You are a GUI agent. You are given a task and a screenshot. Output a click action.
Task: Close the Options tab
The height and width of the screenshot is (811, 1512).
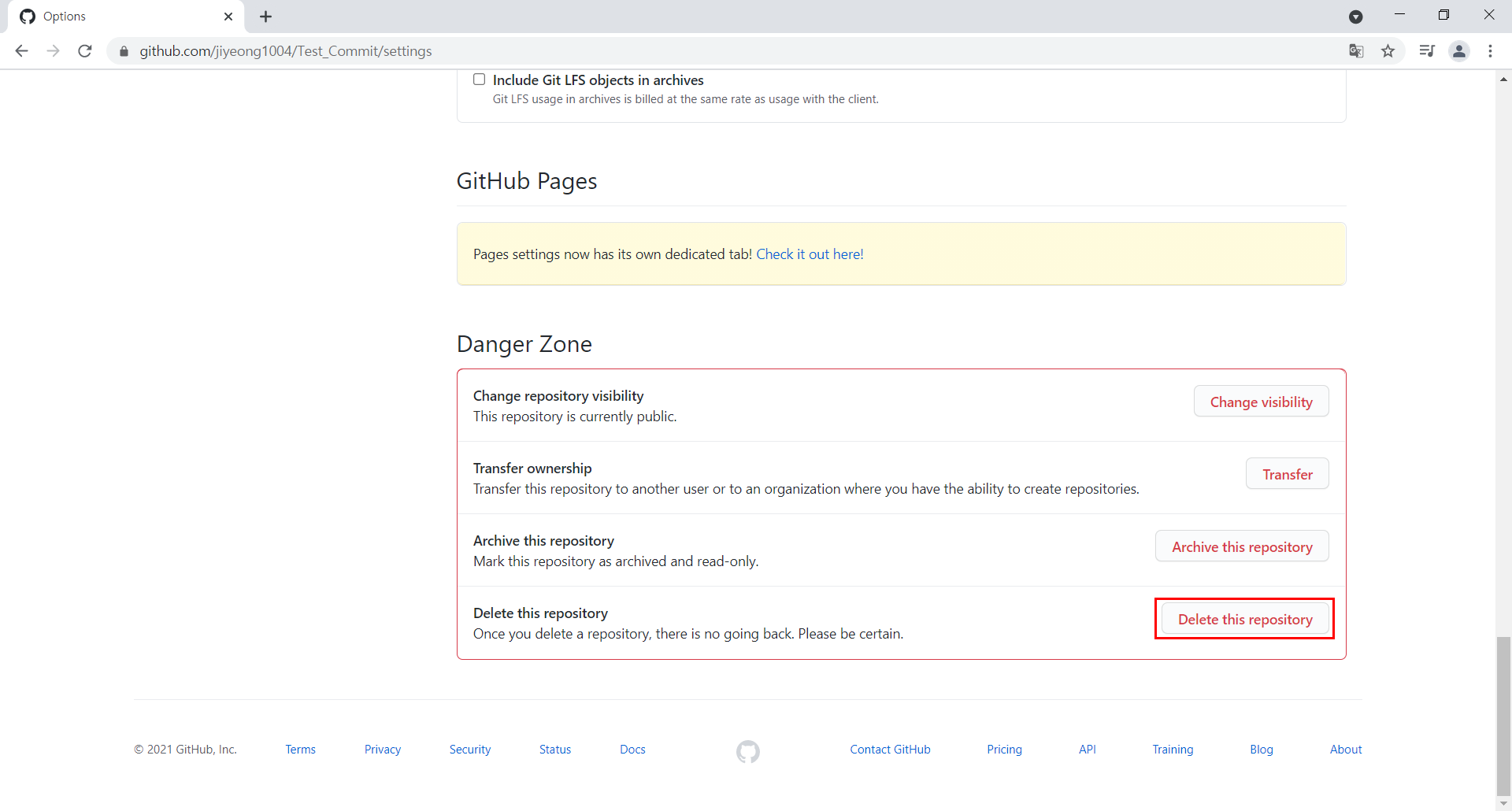coord(228,17)
